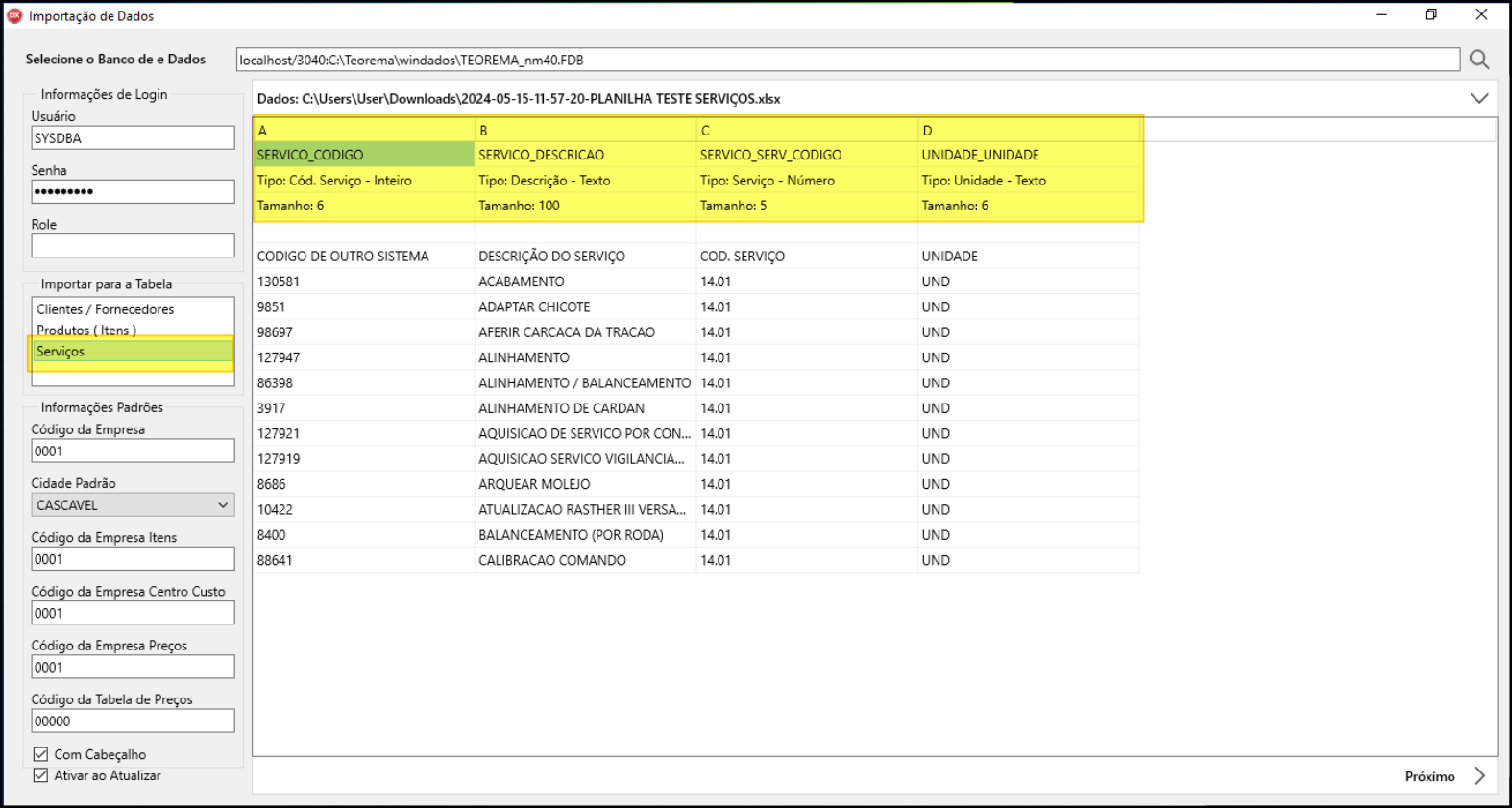
Task: Click AQUISICAO SERVICO VIGILANCIA cell
Action: (x=585, y=459)
